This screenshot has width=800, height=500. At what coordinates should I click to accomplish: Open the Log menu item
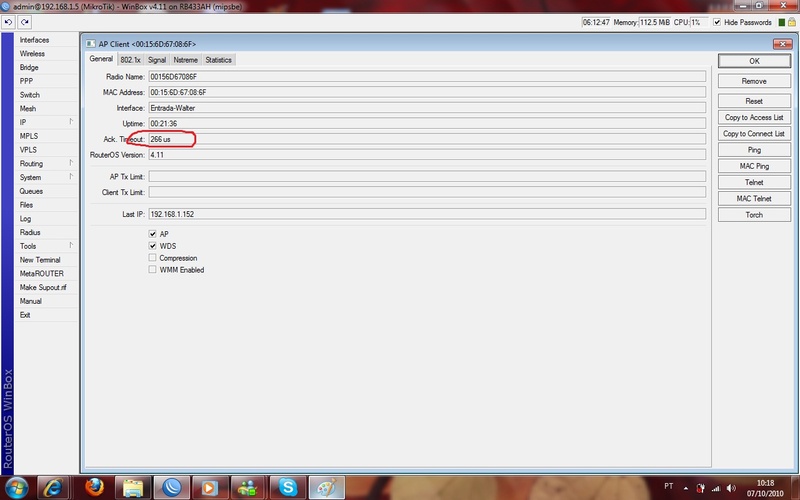point(46,218)
